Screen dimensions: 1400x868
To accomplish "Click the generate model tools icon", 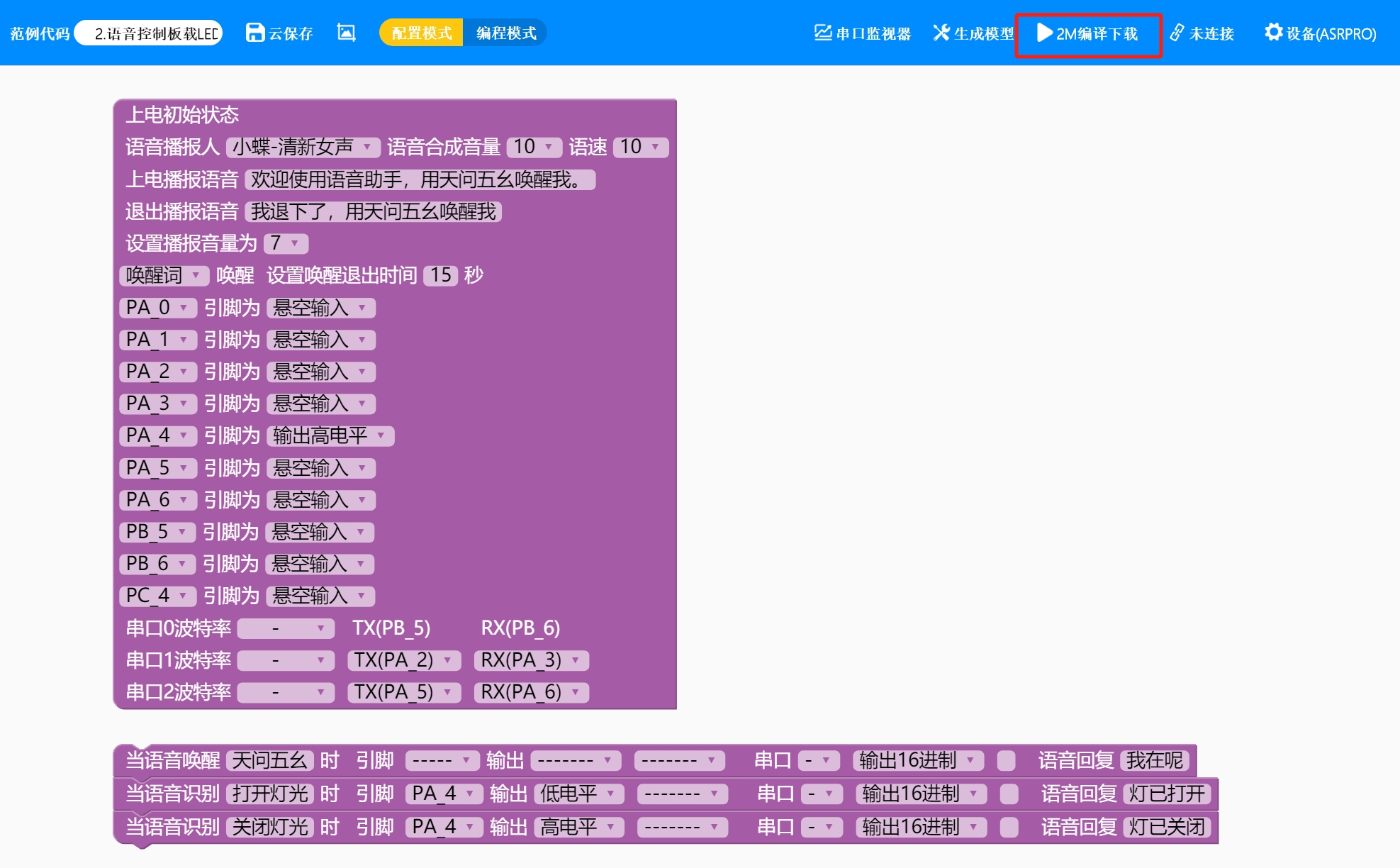I will click(x=941, y=33).
